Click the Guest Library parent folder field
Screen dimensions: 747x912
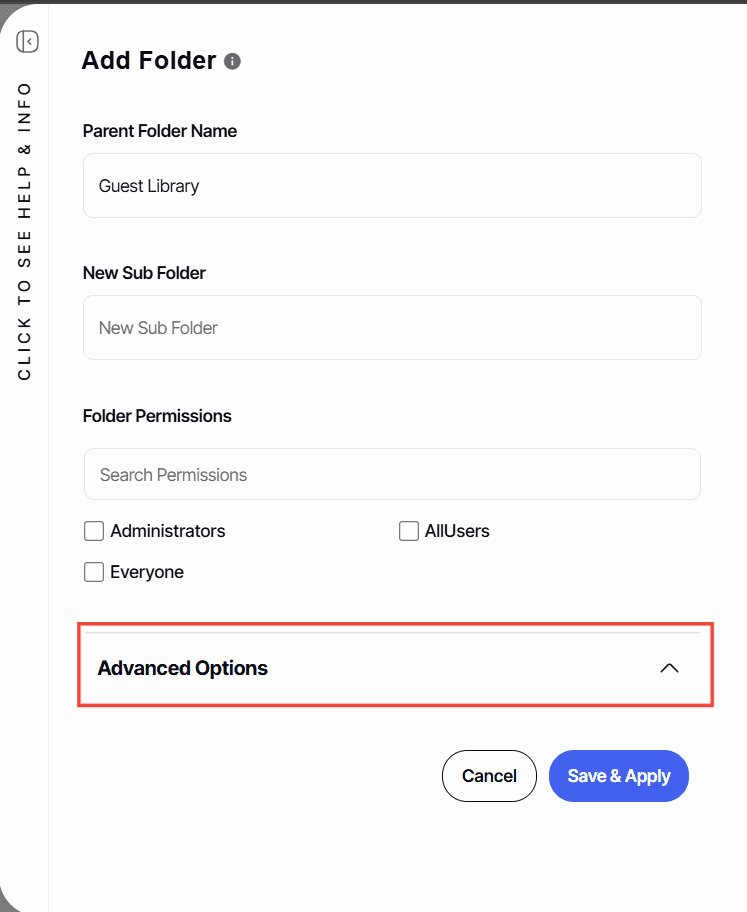(x=392, y=186)
